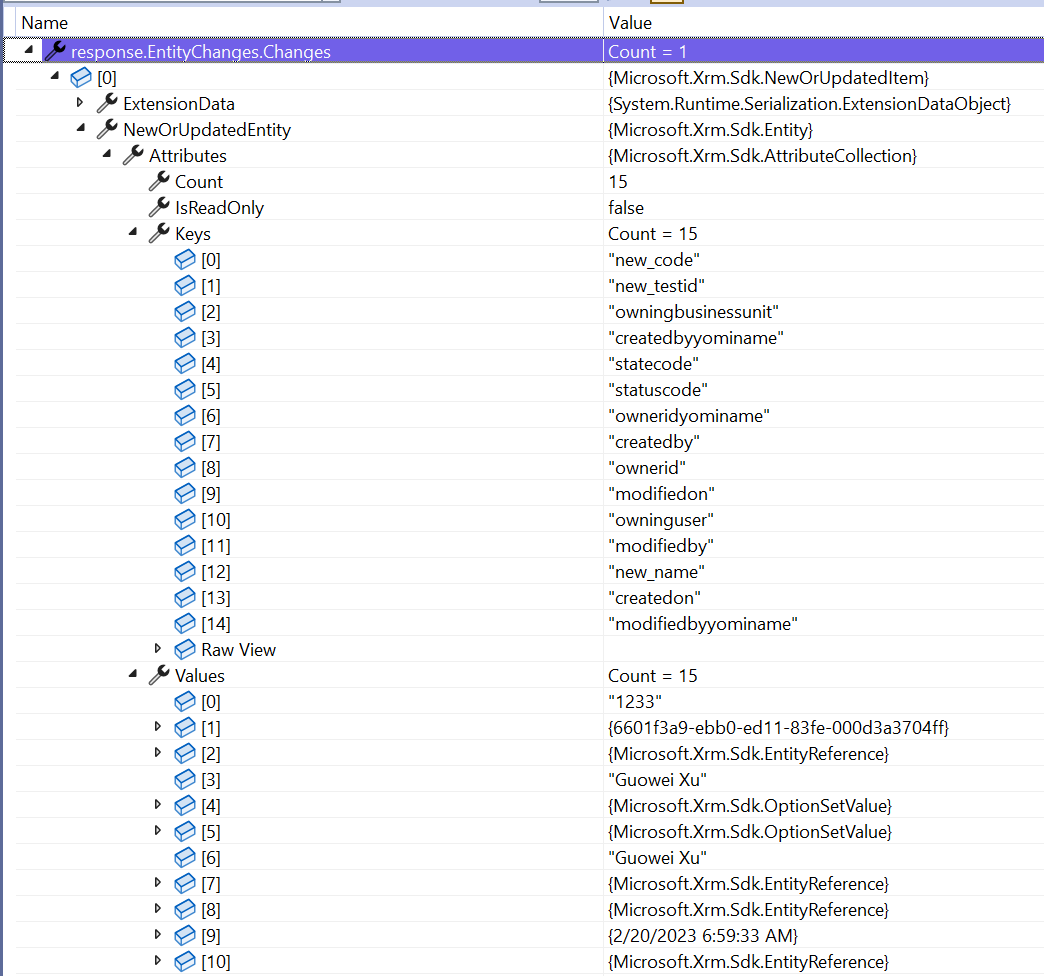This screenshot has height=976, width=1044.
Task: Select the GUID value 6601f3a9-ebb0-ed11-83fe-000d3a3704ff
Action: click(x=778, y=728)
